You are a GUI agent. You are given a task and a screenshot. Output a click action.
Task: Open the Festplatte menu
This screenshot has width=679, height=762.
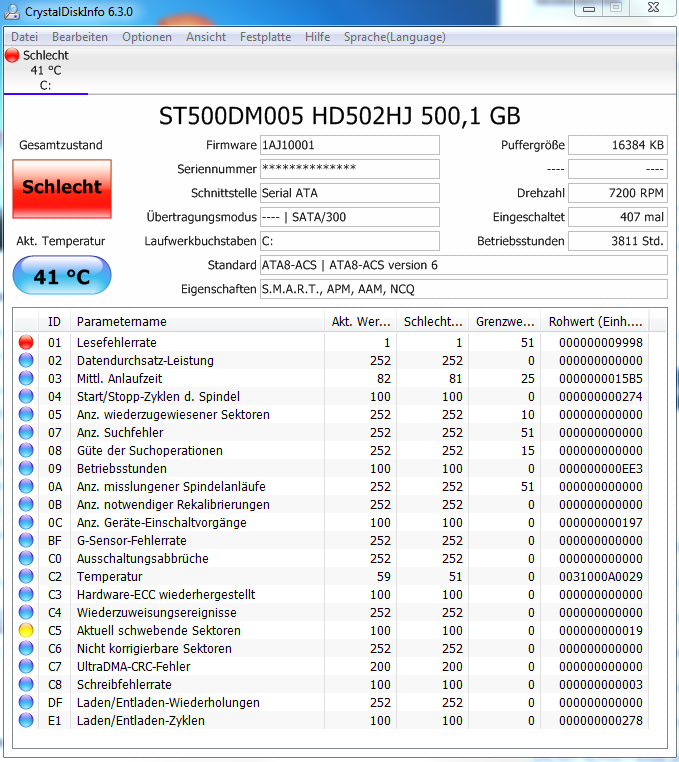point(265,37)
